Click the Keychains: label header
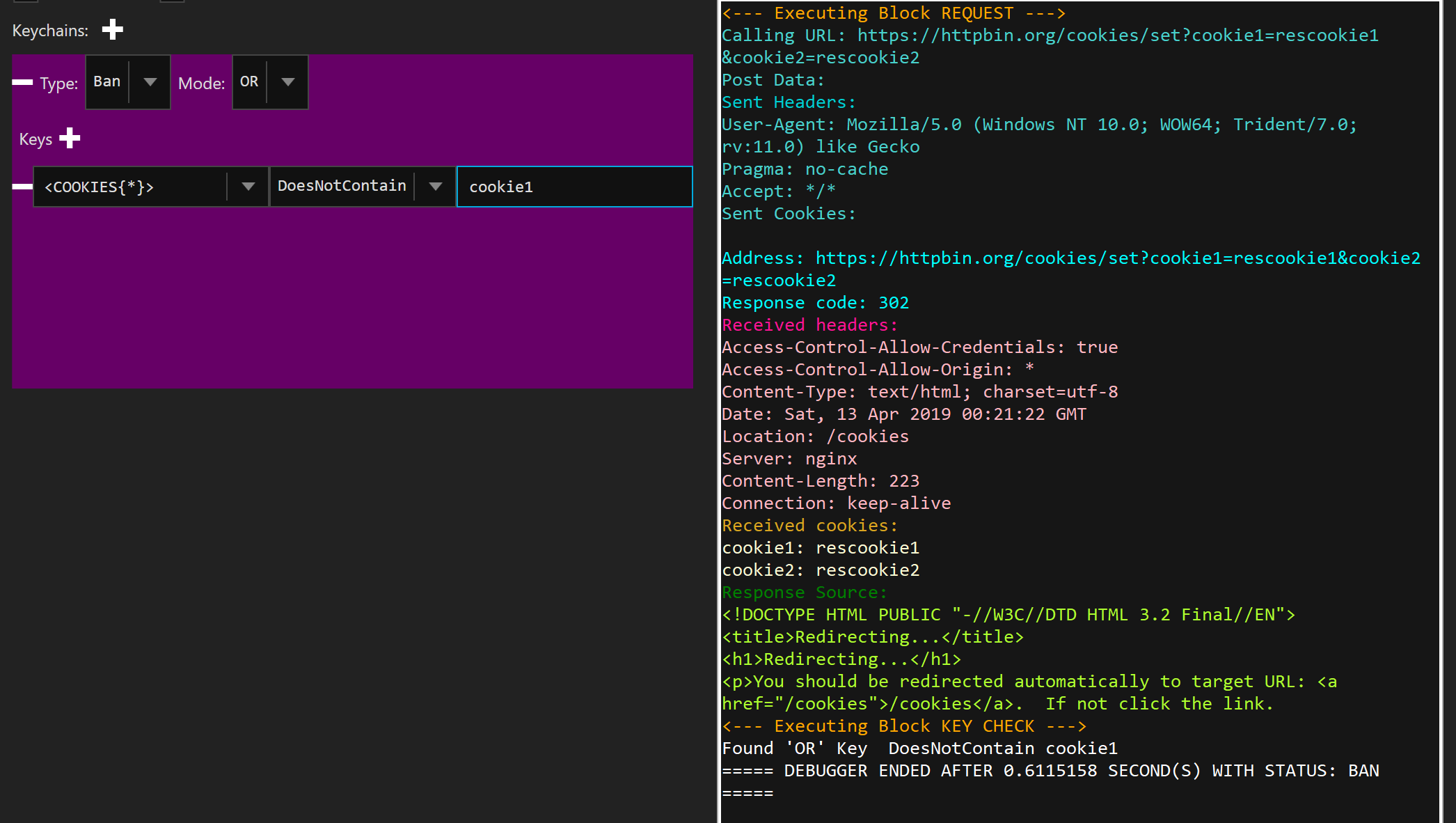 (x=49, y=30)
